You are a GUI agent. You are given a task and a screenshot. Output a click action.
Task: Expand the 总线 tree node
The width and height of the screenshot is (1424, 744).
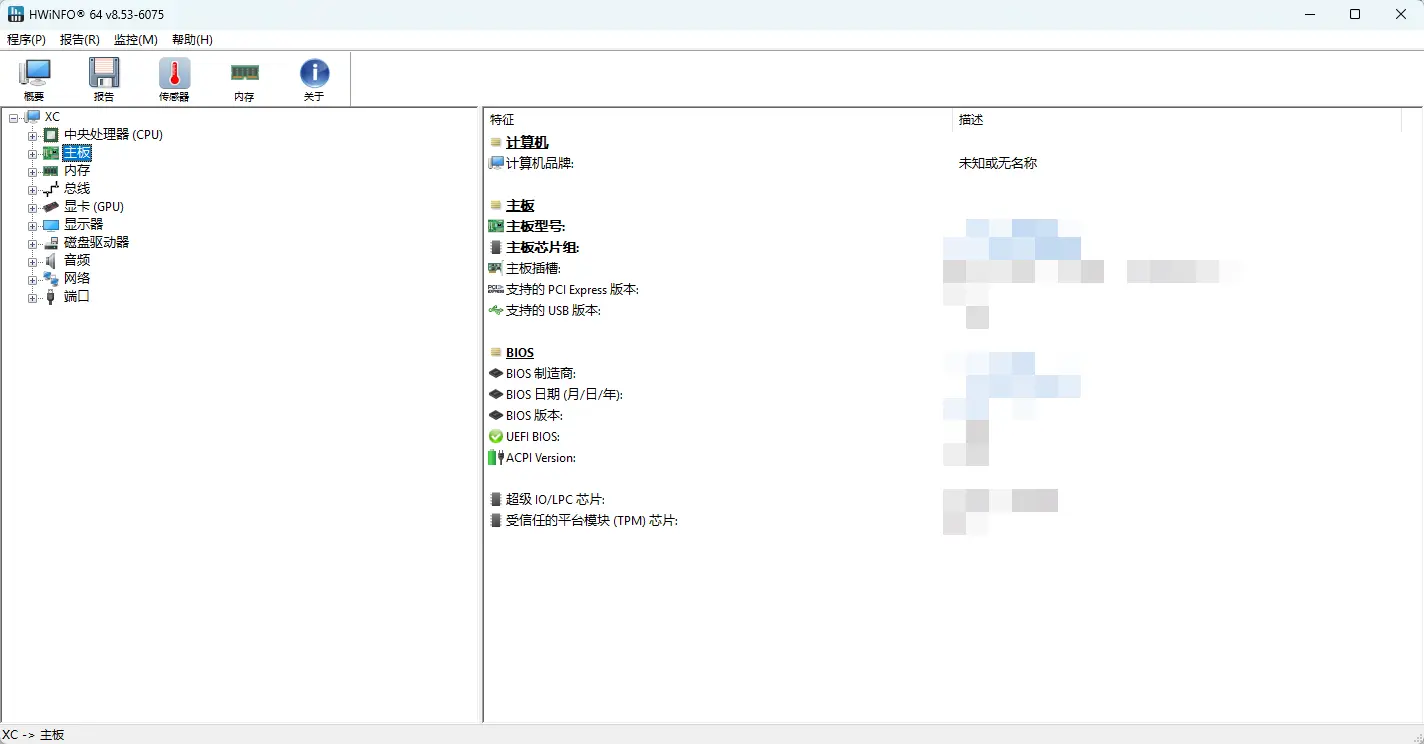coord(33,190)
